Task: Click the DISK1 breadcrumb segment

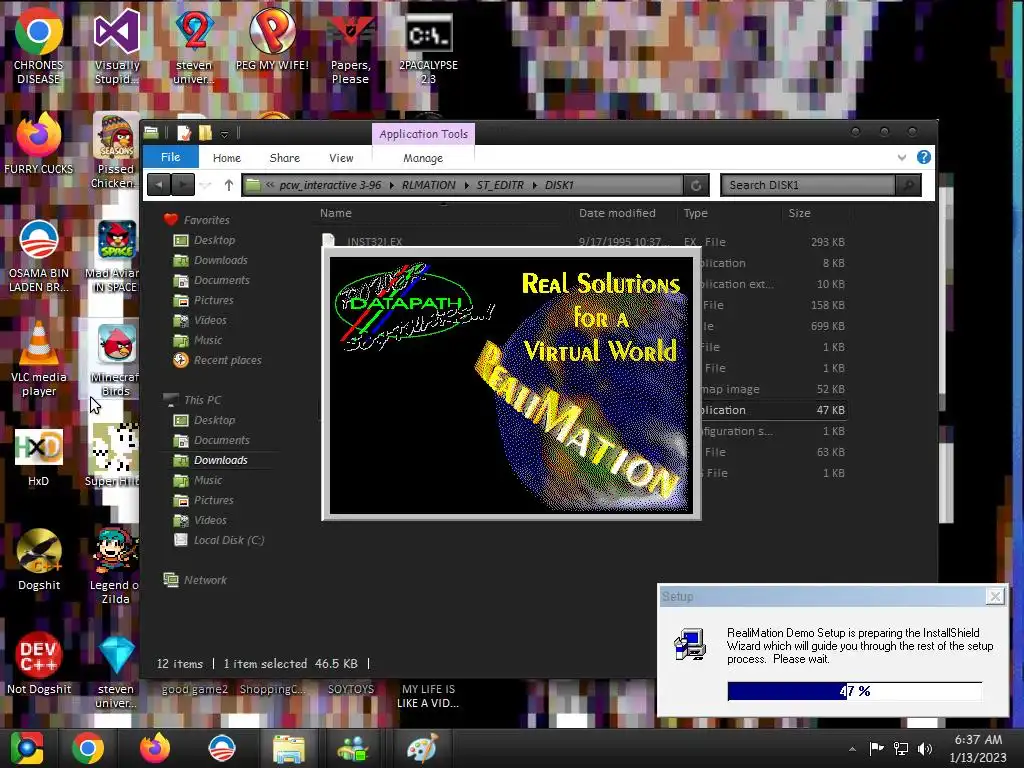Action: click(x=559, y=185)
